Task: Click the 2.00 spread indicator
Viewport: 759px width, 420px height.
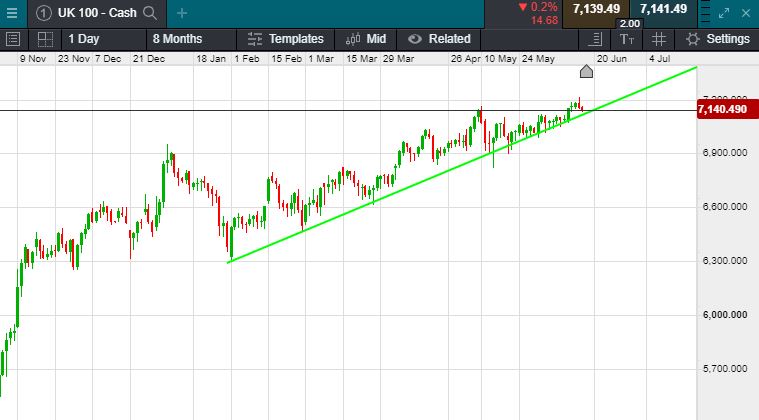Action: tap(629, 24)
